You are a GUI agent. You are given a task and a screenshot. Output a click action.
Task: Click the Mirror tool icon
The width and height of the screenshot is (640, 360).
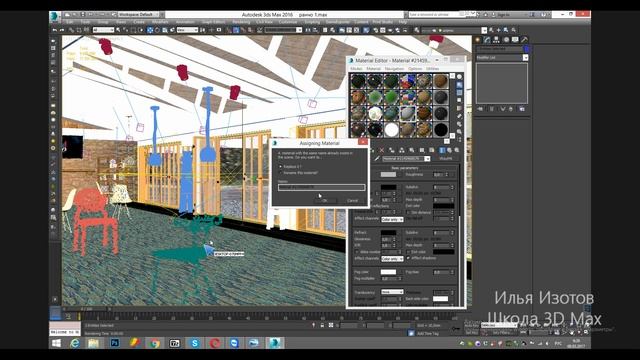[308, 30]
